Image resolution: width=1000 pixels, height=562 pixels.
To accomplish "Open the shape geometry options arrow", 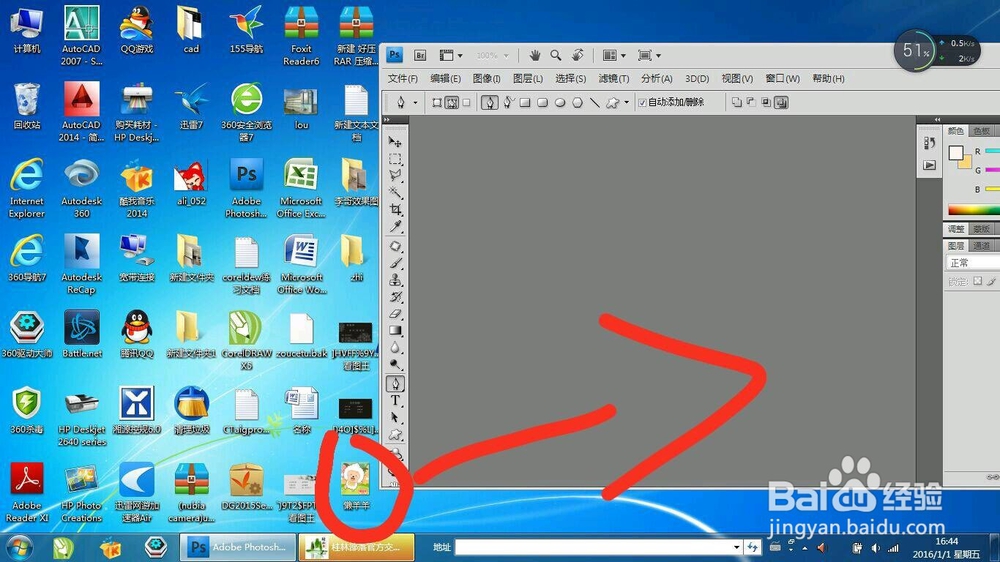I will click(x=626, y=103).
